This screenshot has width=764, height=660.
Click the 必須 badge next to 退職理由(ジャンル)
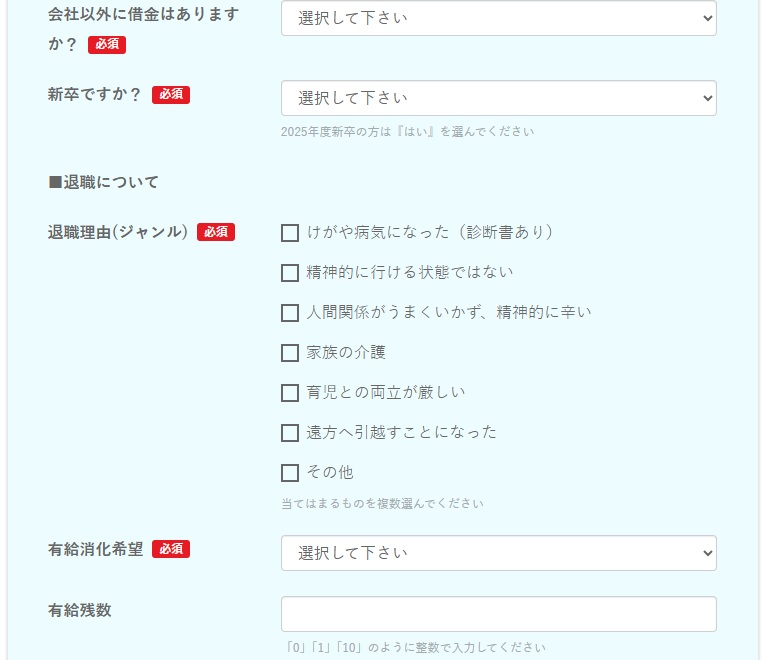point(216,232)
